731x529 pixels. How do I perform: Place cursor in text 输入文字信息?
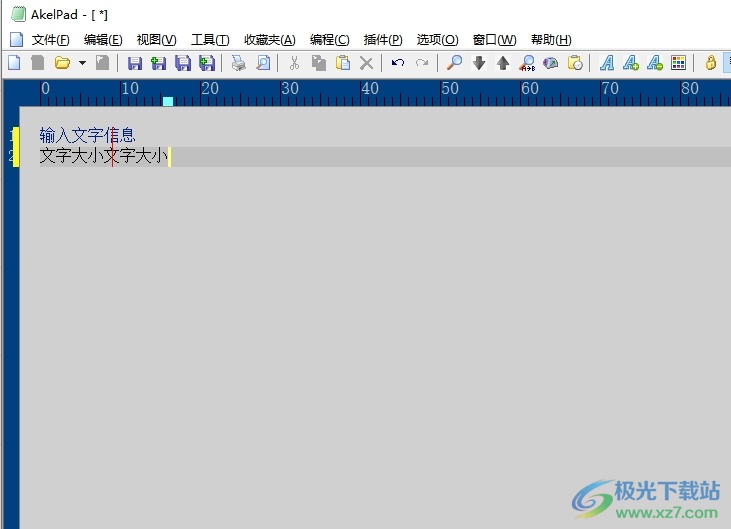click(87, 135)
